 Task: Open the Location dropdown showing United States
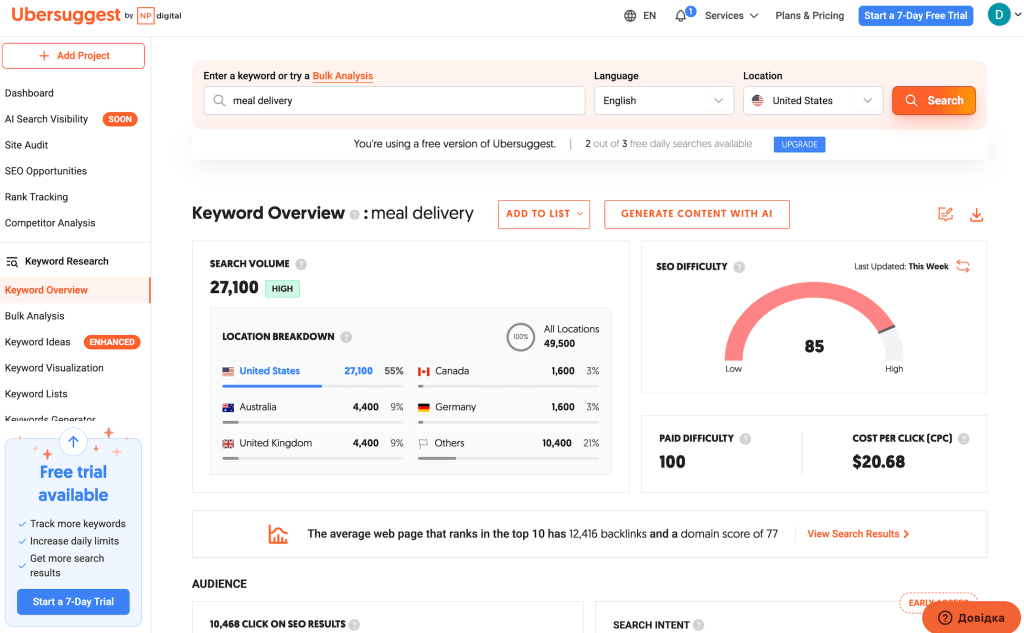tap(813, 101)
